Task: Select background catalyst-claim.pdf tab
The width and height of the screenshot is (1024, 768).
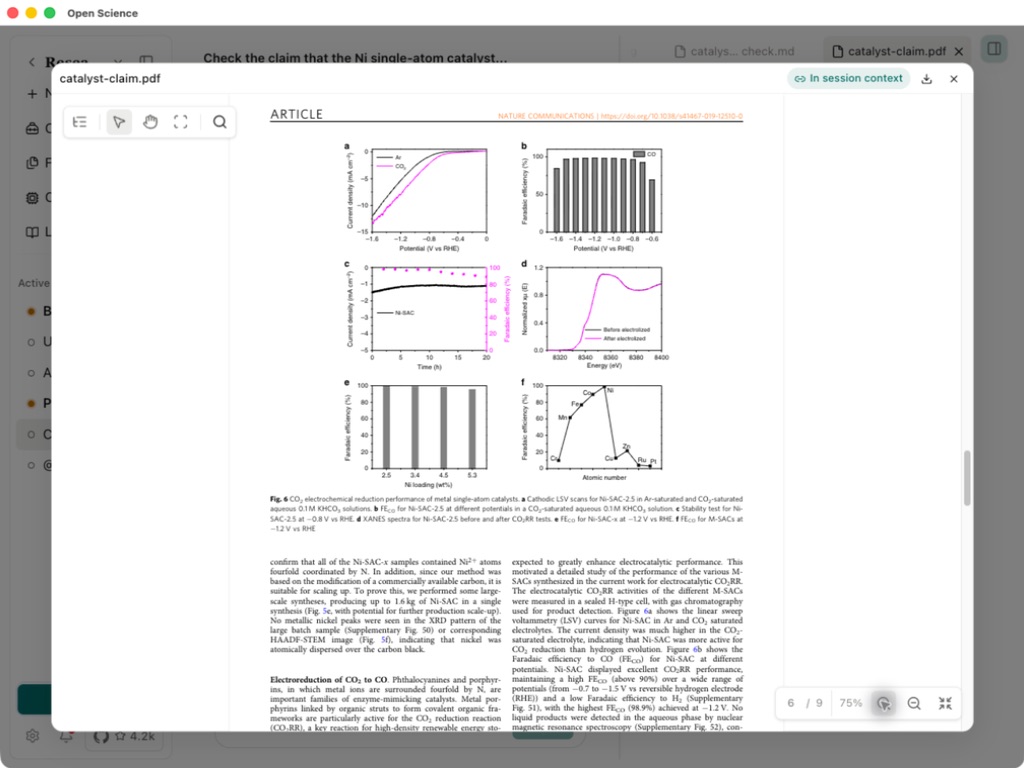Action: coord(889,51)
